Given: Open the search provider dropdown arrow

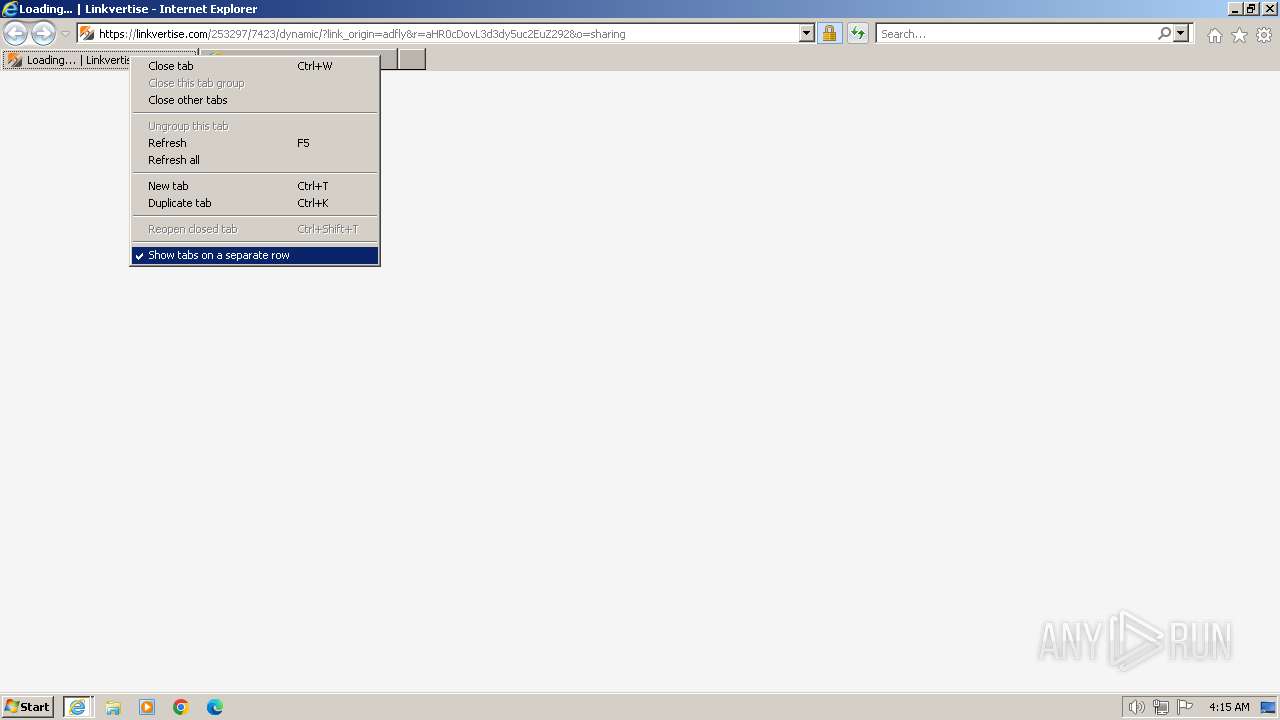Looking at the screenshot, I should tap(1181, 34).
